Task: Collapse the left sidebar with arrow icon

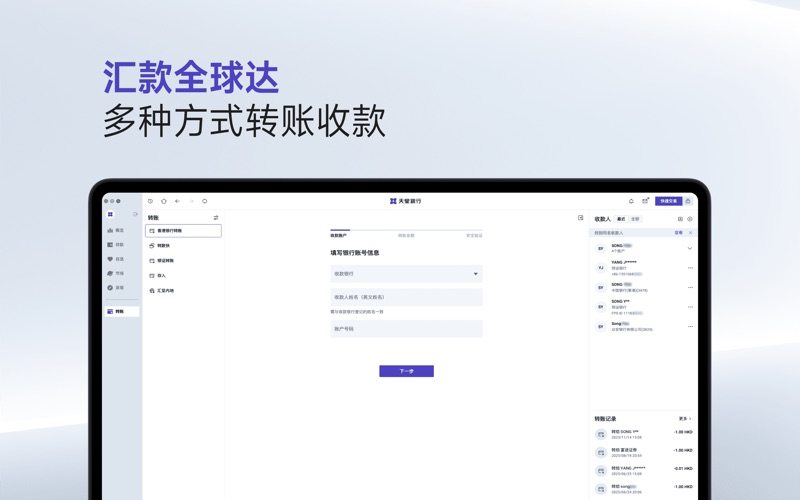Action: 135,214
